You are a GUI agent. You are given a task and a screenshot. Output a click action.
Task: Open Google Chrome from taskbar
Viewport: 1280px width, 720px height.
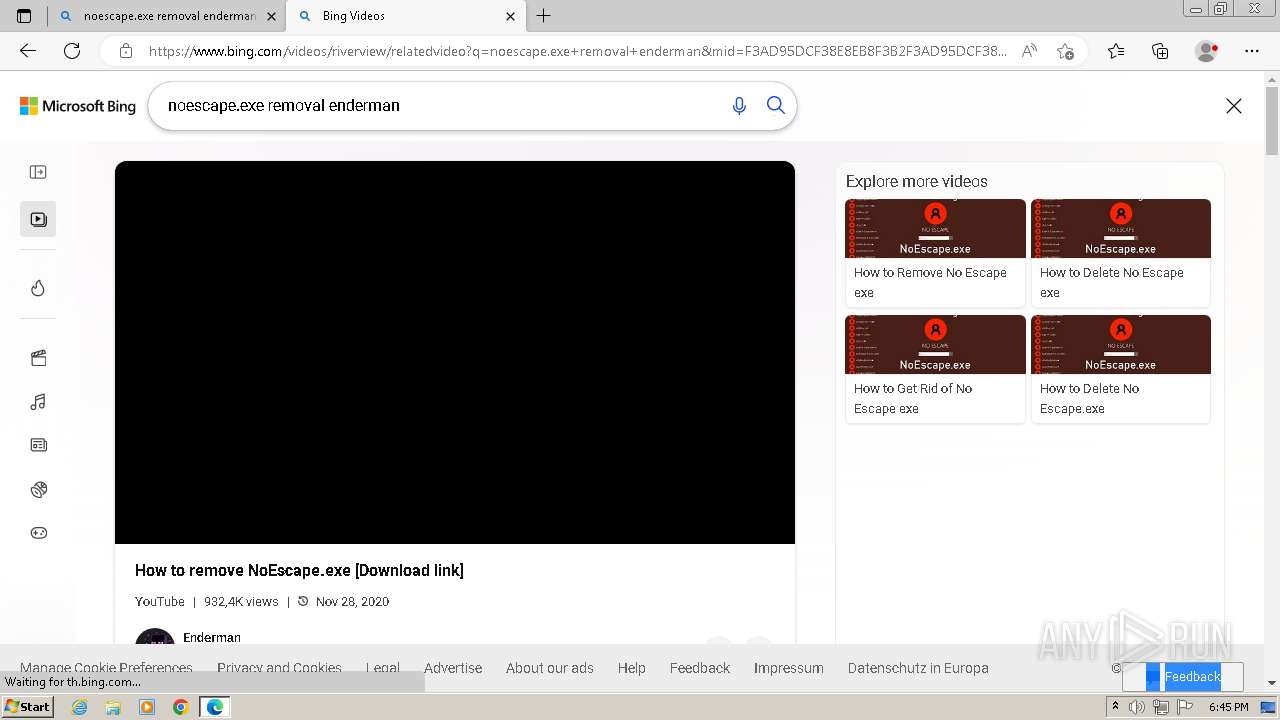pyautogui.click(x=180, y=707)
